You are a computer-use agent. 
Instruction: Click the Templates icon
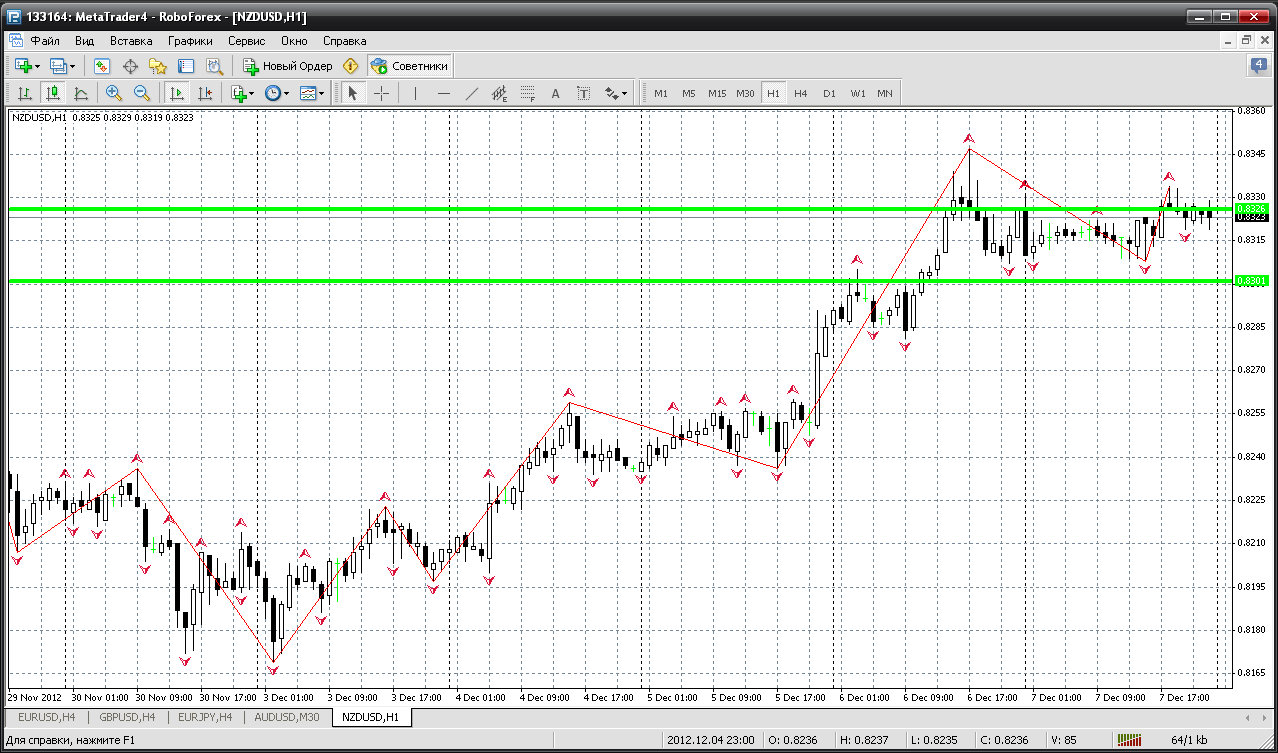(308, 93)
